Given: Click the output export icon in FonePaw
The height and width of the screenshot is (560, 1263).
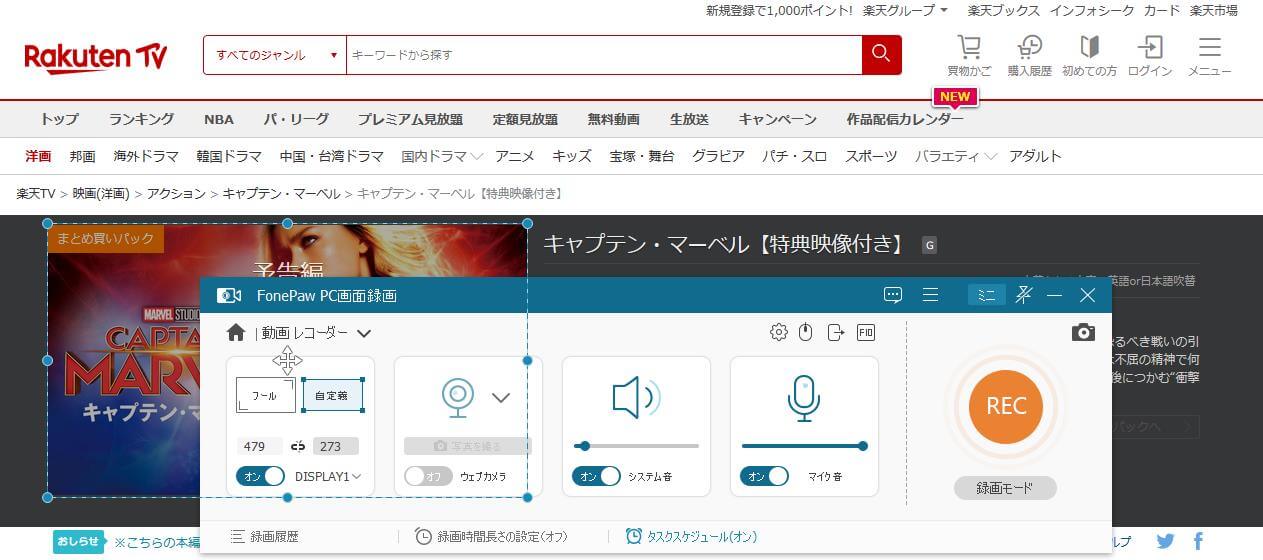Looking at the screenshot, I should pyautogui.click(x=836, y=332).
